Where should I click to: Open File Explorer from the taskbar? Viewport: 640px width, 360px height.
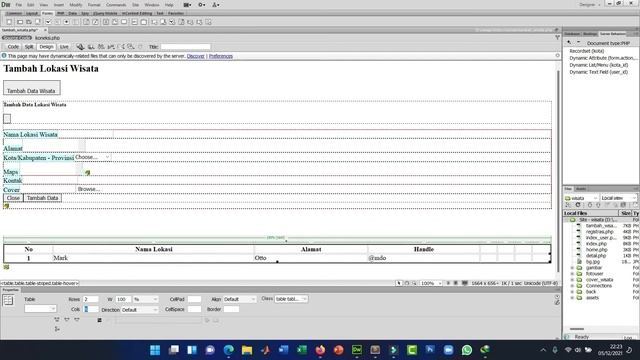coord(247,350)
